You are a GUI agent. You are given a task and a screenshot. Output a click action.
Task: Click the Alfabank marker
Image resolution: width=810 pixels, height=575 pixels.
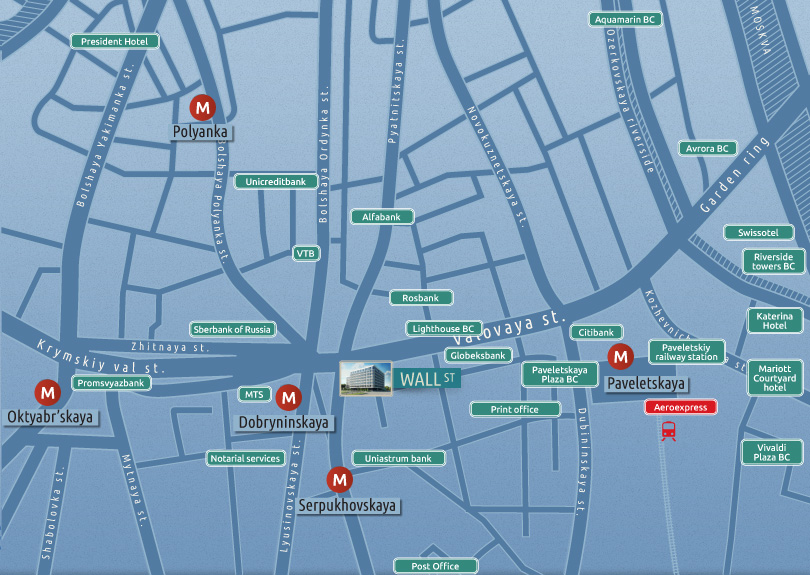pyautogui.click(x=382, y=217)
